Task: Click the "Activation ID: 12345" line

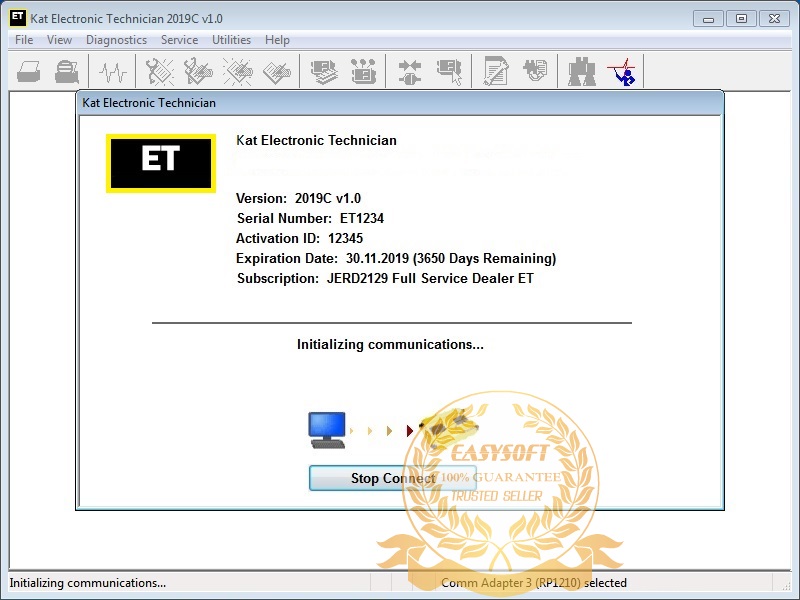Action: click(299, 238)
